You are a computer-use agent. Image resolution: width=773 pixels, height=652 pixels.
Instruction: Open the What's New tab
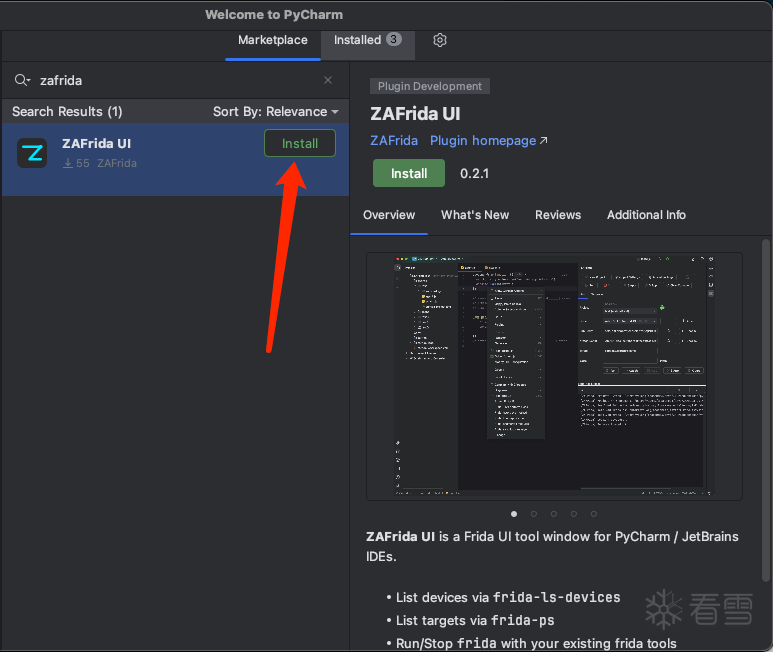pos(475,215)
